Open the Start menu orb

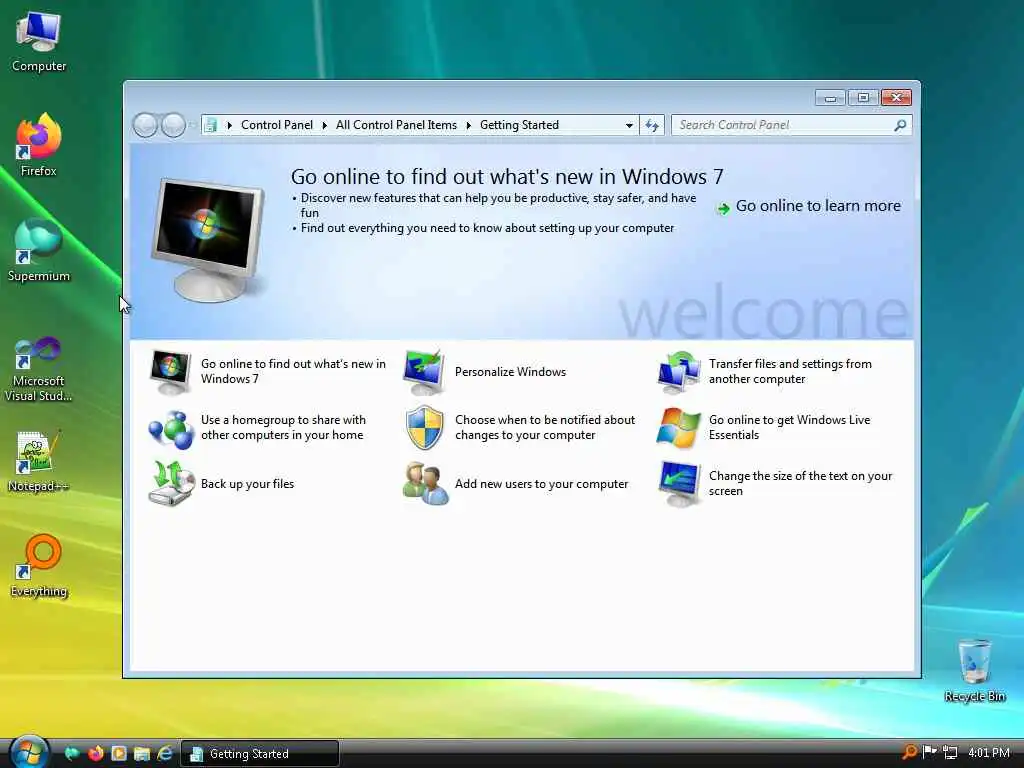[28, 752]
